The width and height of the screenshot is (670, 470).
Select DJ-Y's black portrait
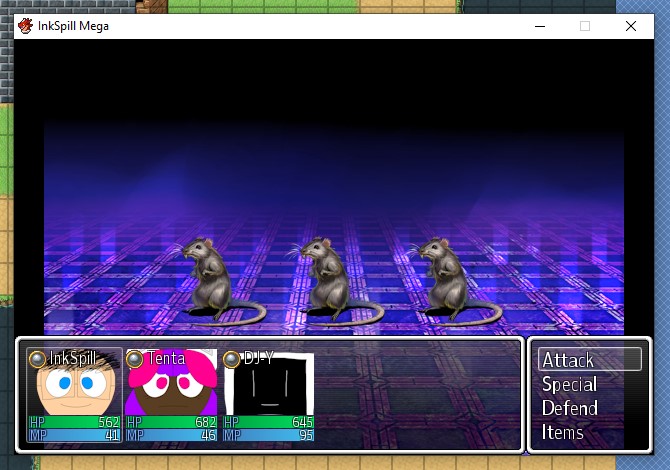[268, 385]
